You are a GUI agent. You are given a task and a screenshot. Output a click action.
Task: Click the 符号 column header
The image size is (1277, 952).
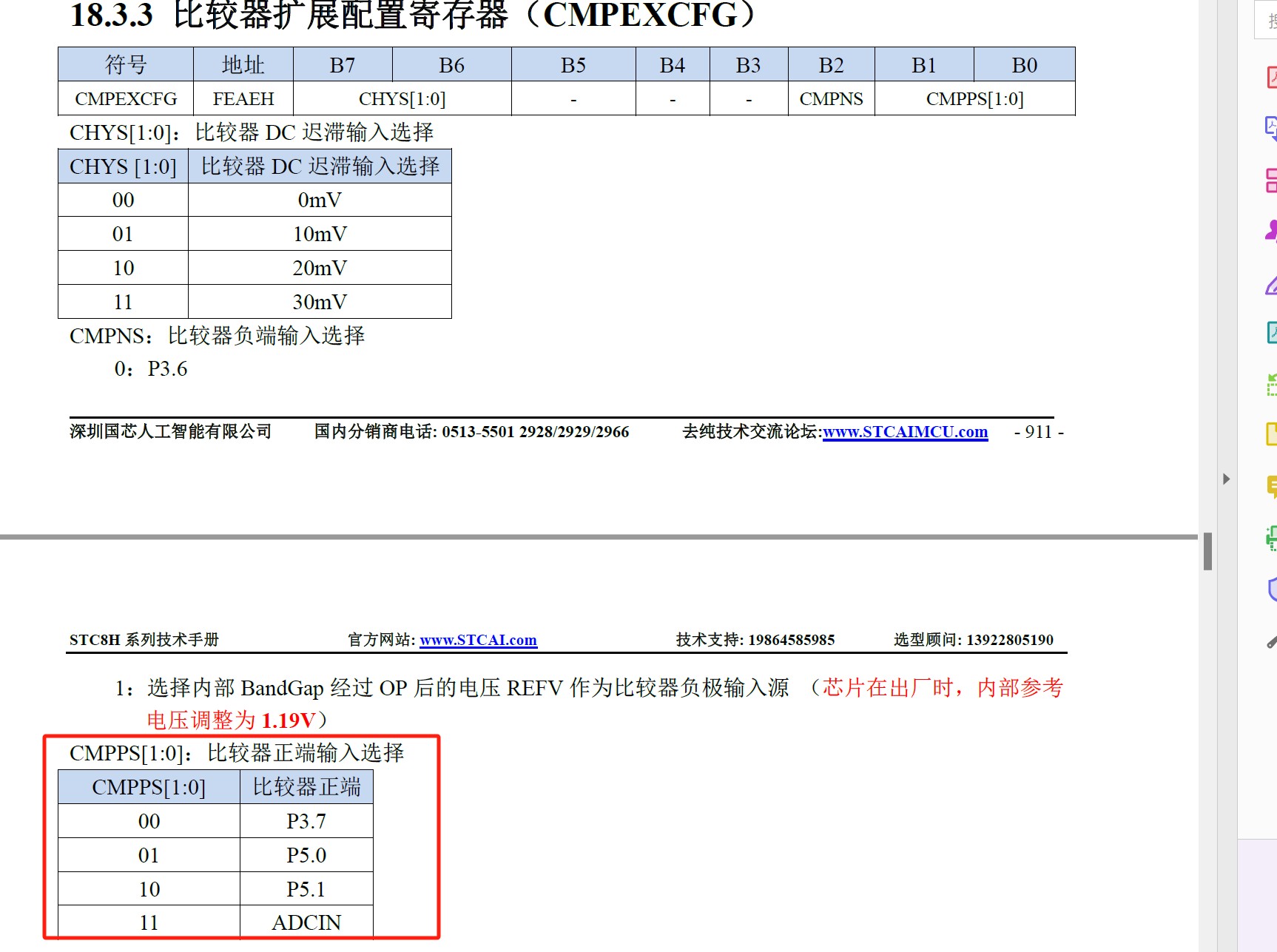126,65
